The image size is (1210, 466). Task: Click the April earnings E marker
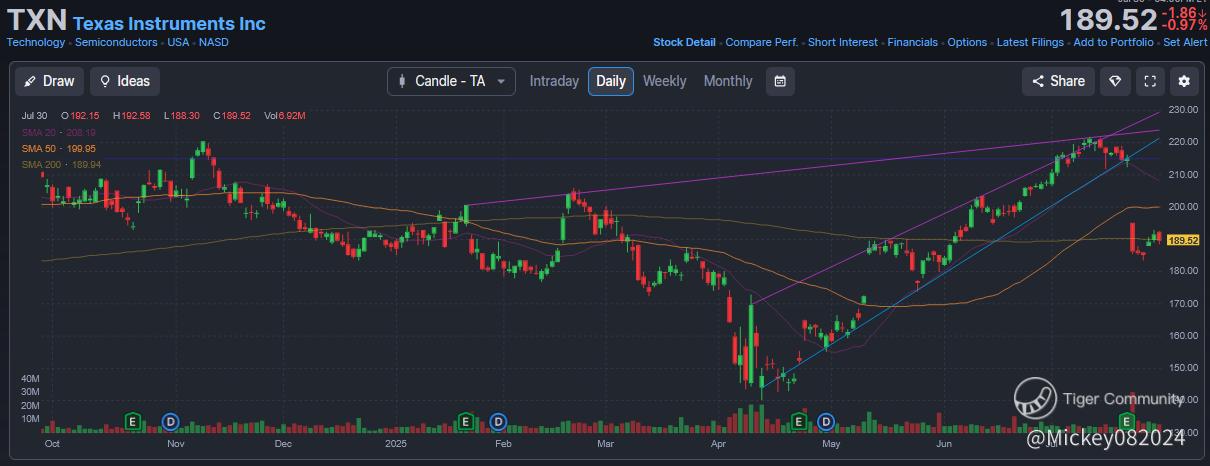click(x=798, y=421)
